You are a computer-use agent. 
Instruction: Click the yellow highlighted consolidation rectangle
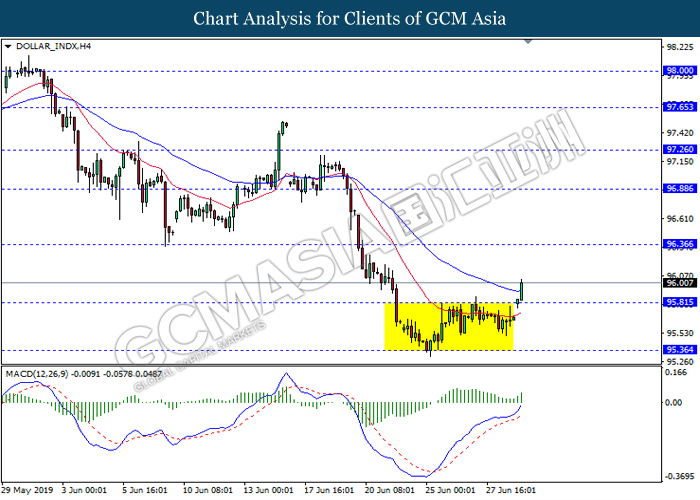tap(449, 326)
